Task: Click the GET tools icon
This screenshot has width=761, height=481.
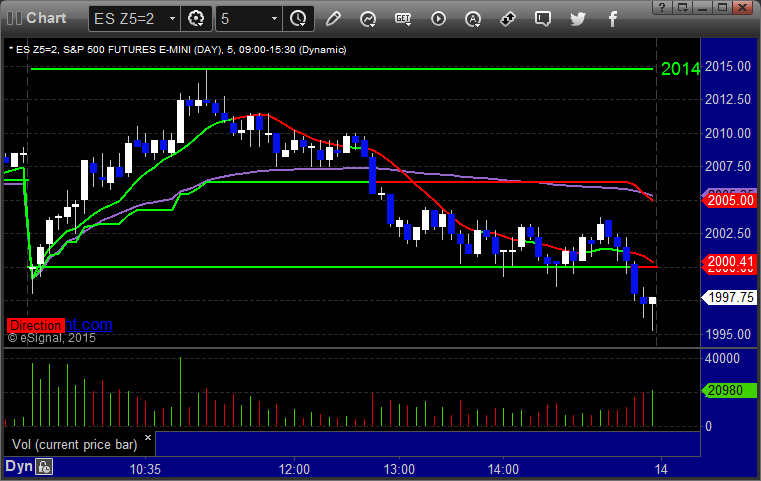Action: (403, 19)
